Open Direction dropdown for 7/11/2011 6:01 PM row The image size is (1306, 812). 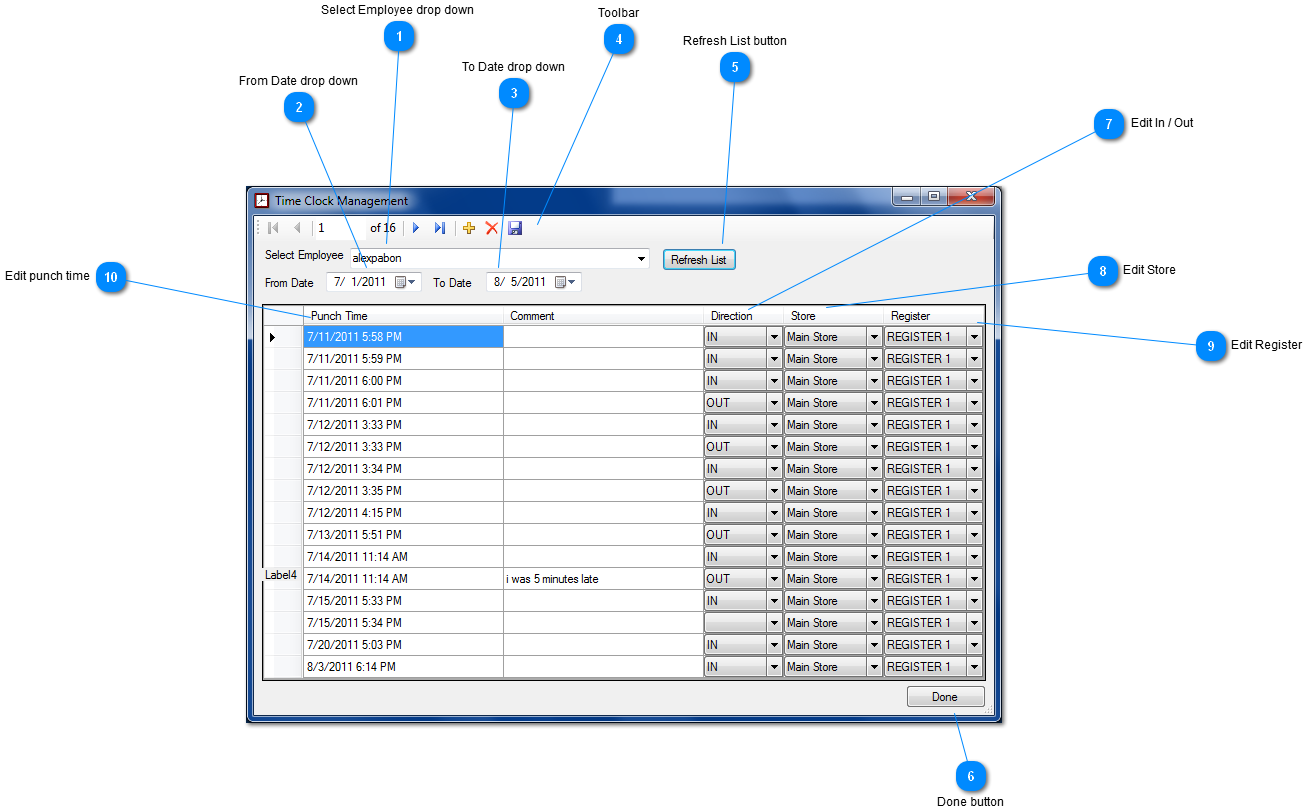[774, 403]
